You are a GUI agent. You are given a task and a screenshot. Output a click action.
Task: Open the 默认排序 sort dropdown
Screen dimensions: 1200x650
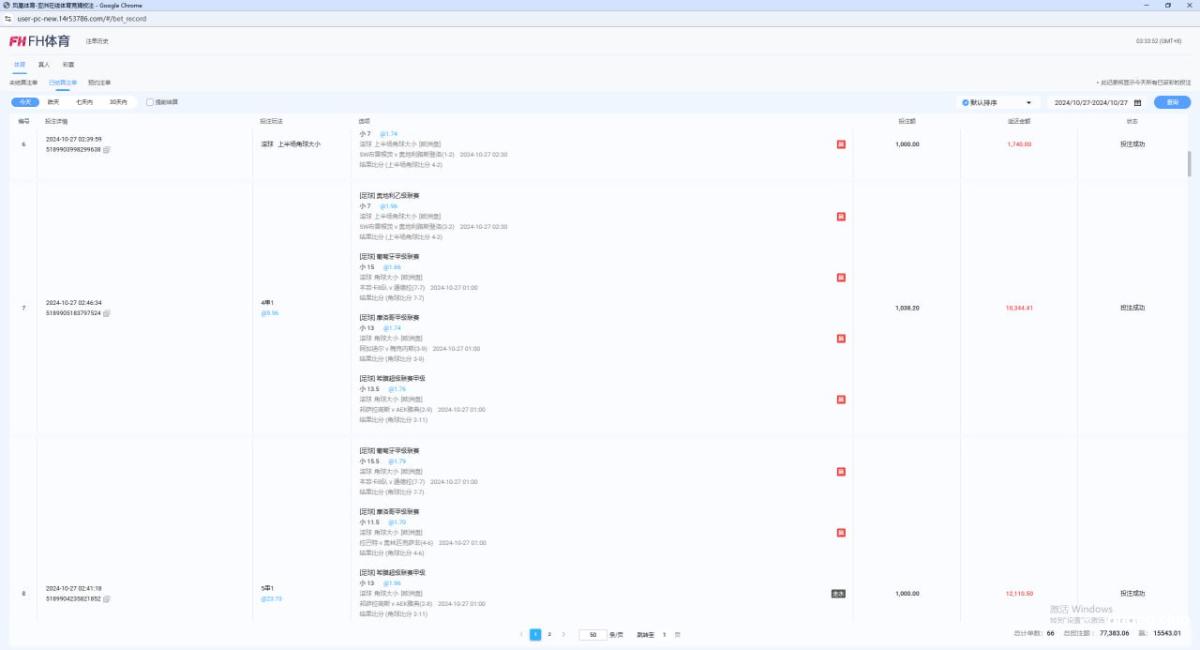tap(997, 102)
